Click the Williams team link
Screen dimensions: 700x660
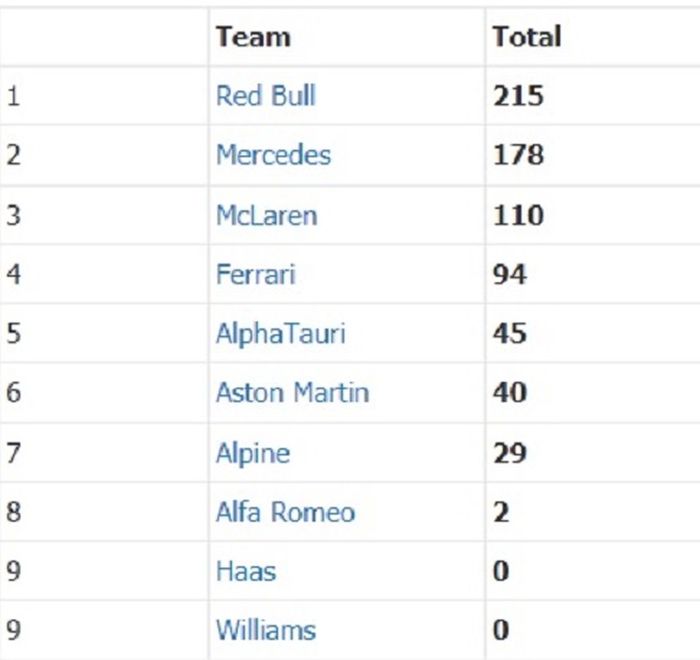[265, 631]
